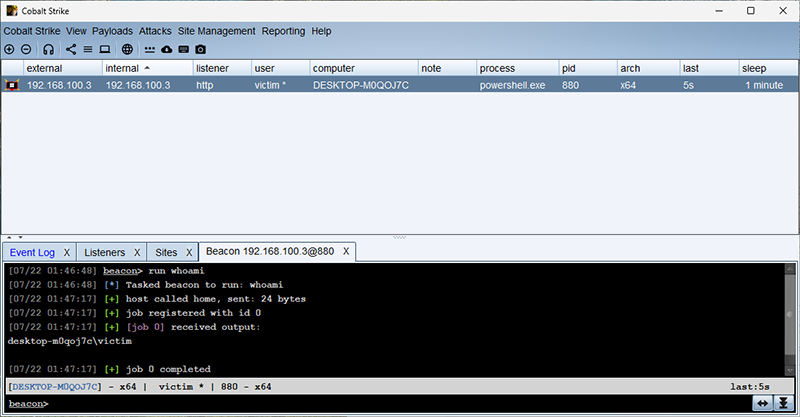This screenshot has width=800, height=417.
Task: Click the connect plus icon in toolbar
Action: [x=9, y=49]
